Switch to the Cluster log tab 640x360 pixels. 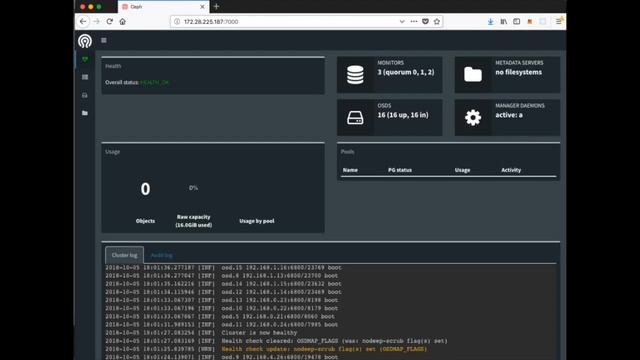[x=124, y=255]
